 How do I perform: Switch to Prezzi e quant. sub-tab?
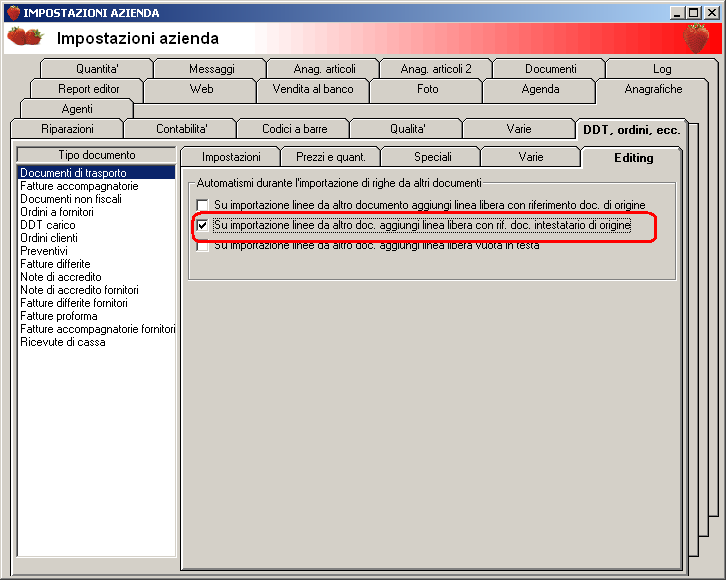pyautogui.click(x=331, y=157)
